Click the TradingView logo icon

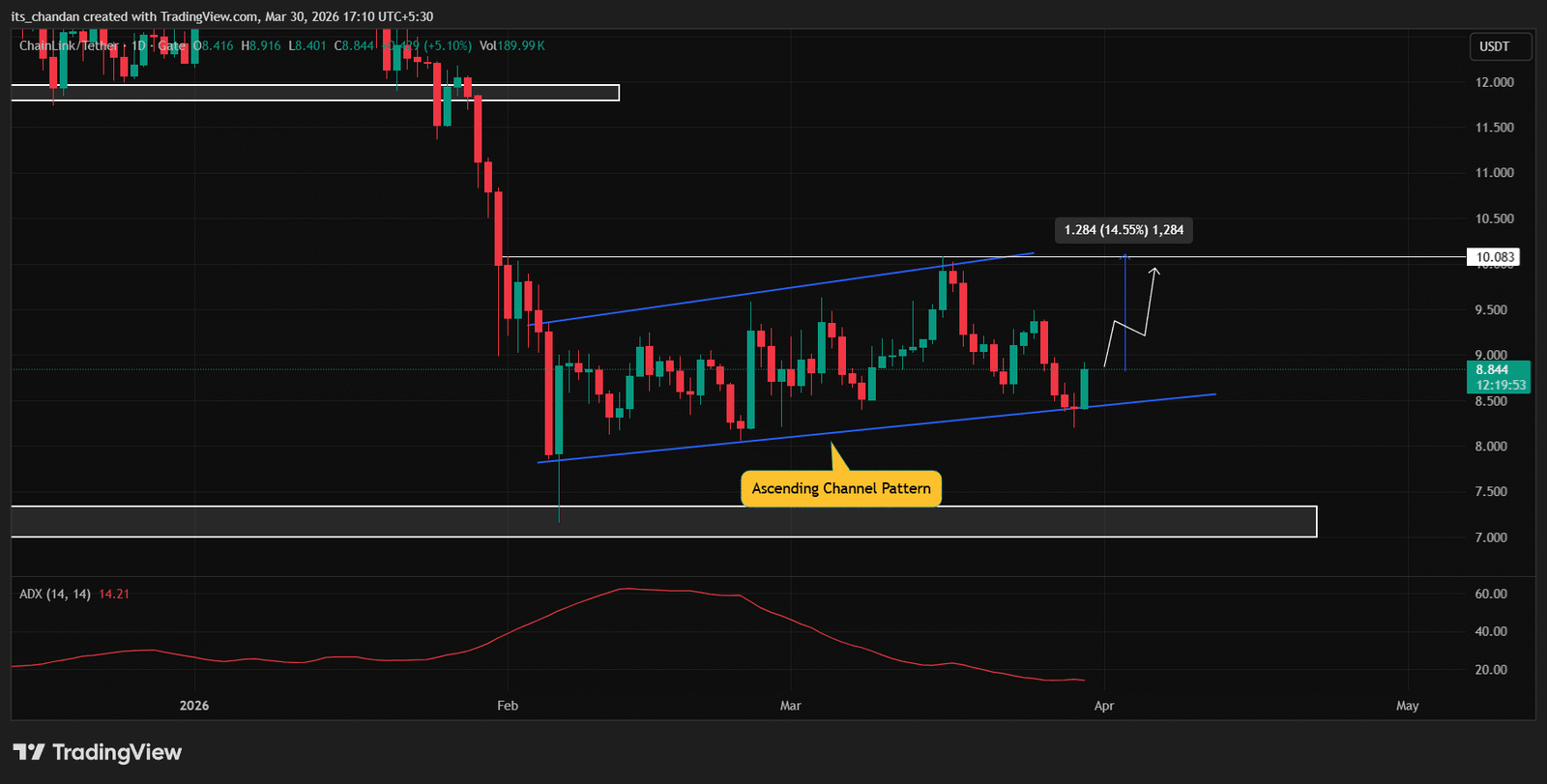coord(29,752)
